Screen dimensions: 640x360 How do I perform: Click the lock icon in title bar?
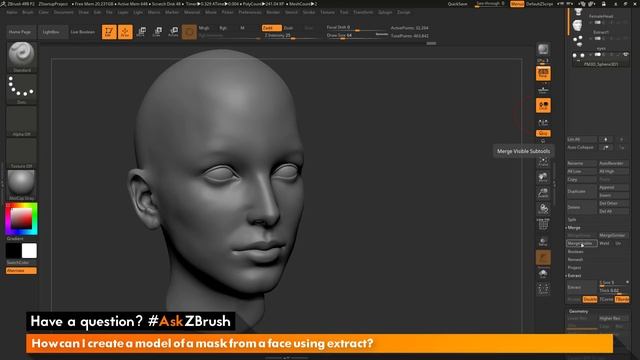pyautogui.click(x=604, y=4)
